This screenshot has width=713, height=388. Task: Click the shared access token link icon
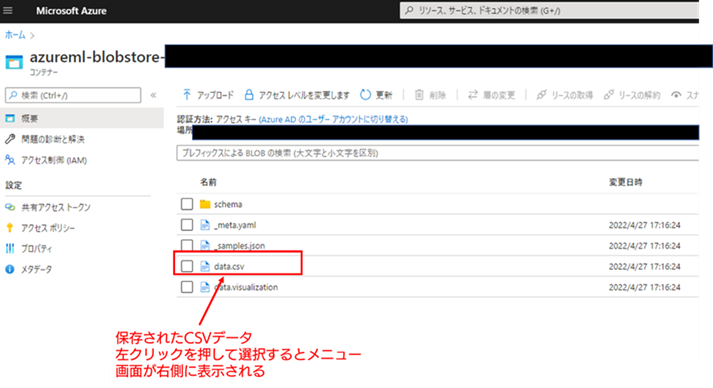[x=10, y=207]
